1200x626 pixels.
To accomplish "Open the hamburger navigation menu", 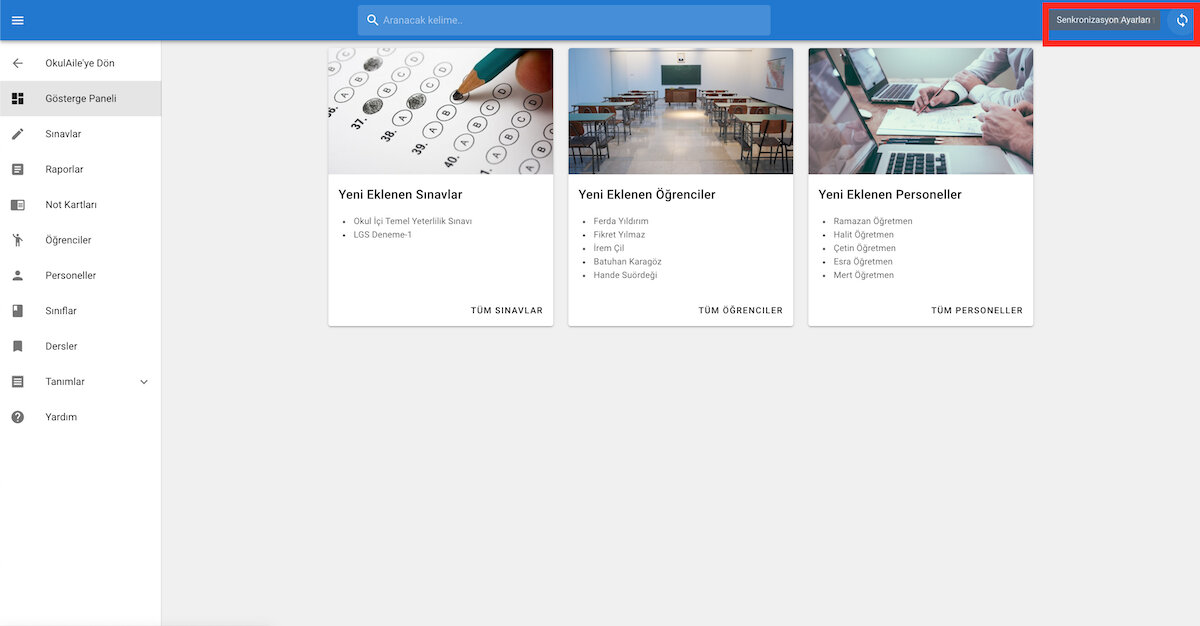I will [17, 20].
